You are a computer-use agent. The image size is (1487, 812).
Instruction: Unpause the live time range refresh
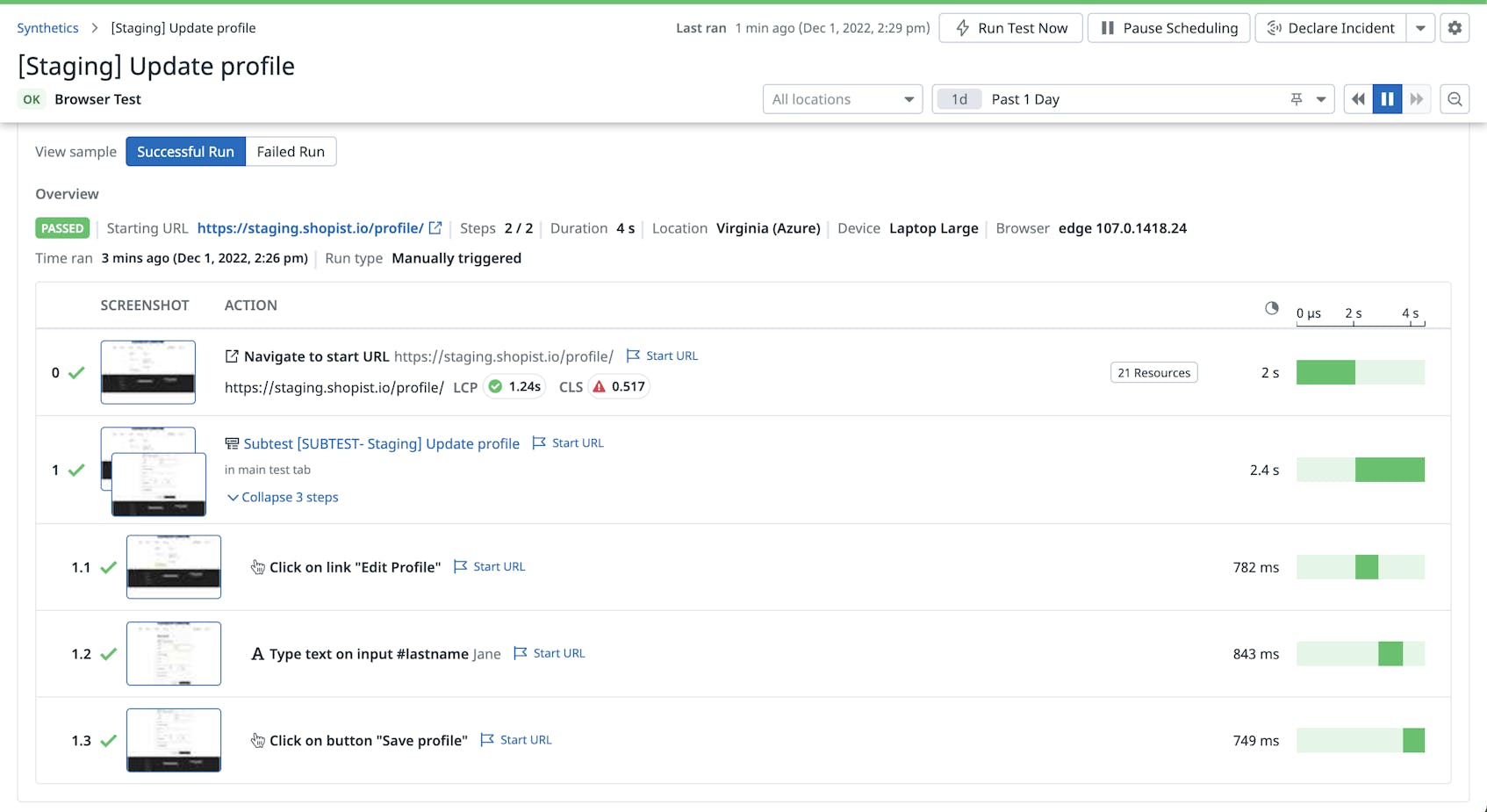coord(1387,98)
